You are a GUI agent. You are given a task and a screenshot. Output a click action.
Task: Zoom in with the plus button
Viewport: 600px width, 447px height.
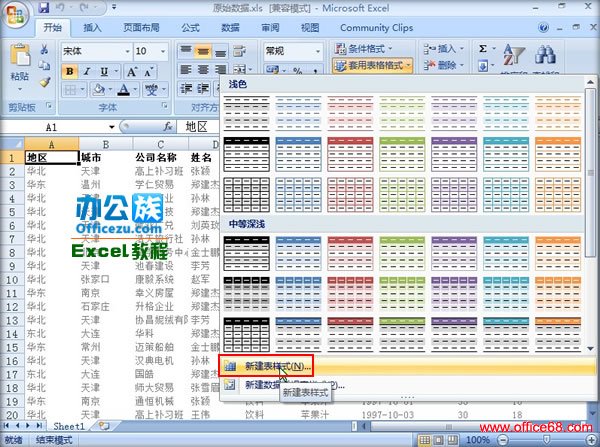click(x=592, y=440)
